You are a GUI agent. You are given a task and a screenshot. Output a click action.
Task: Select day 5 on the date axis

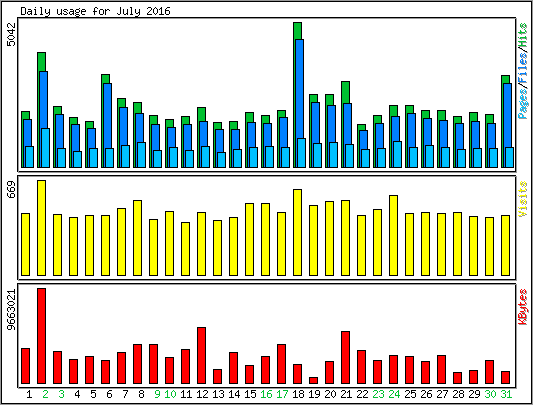pos(93,394)
